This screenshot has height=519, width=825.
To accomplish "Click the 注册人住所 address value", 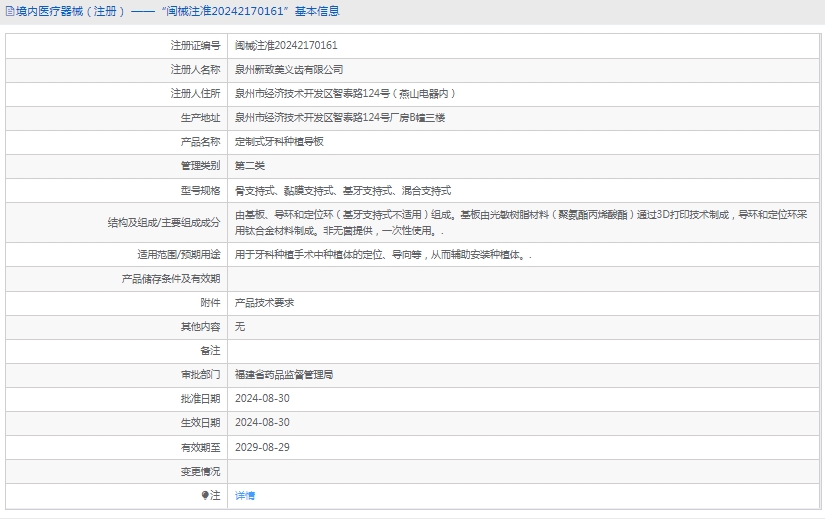I will 345,94.
